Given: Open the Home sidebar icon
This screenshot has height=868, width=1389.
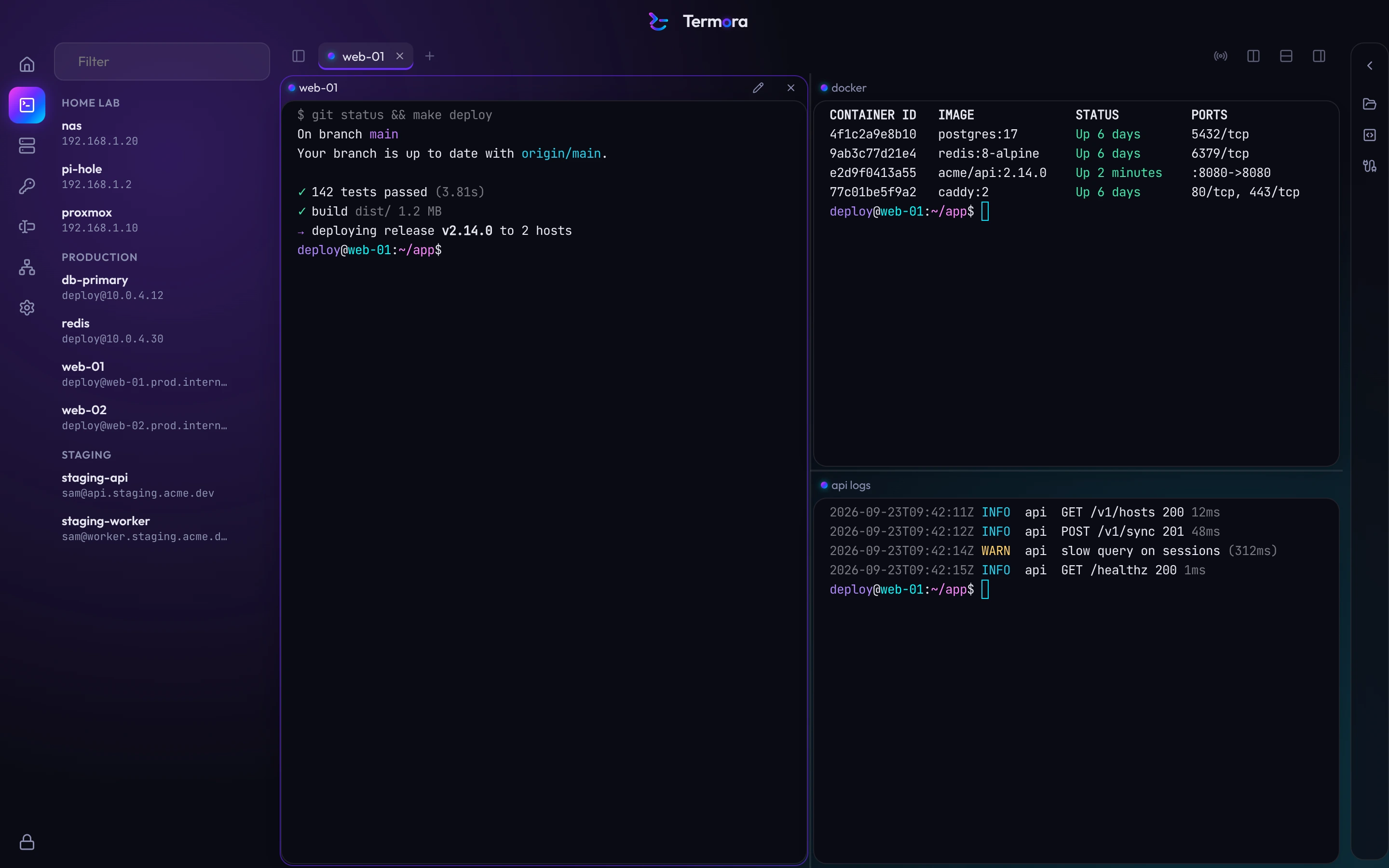Looking at the screenshot, I should [27, 64].
